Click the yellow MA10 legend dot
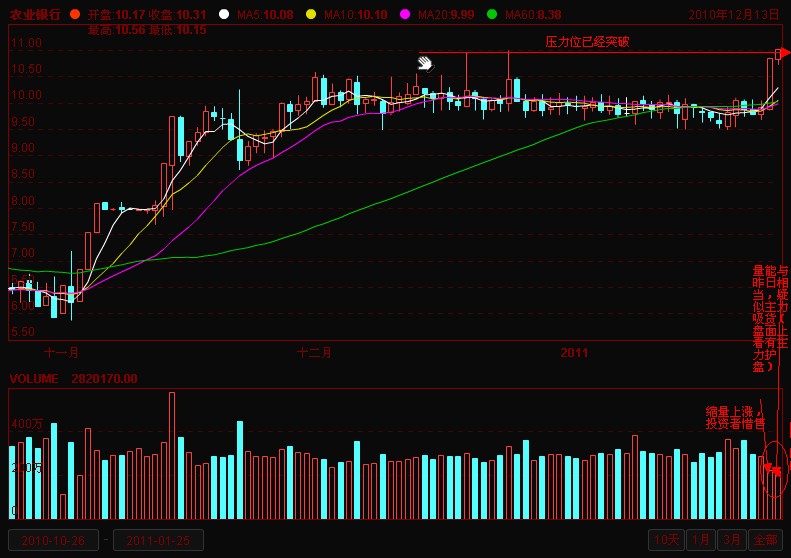Screen dimensions: 791x558 [311, 15]
